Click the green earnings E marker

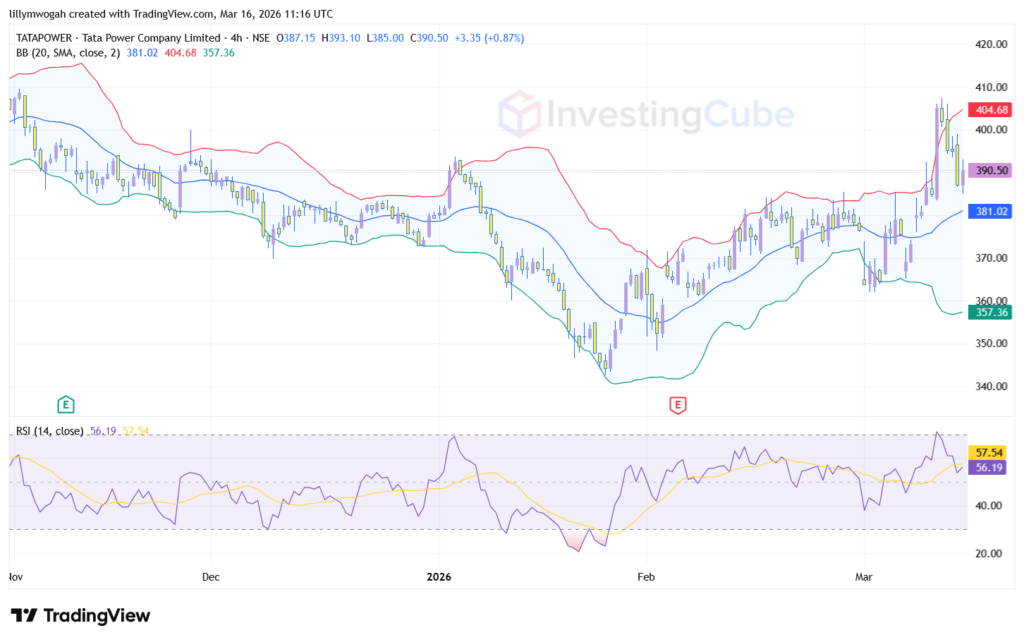pyautogui.click(x=66, y=405)
